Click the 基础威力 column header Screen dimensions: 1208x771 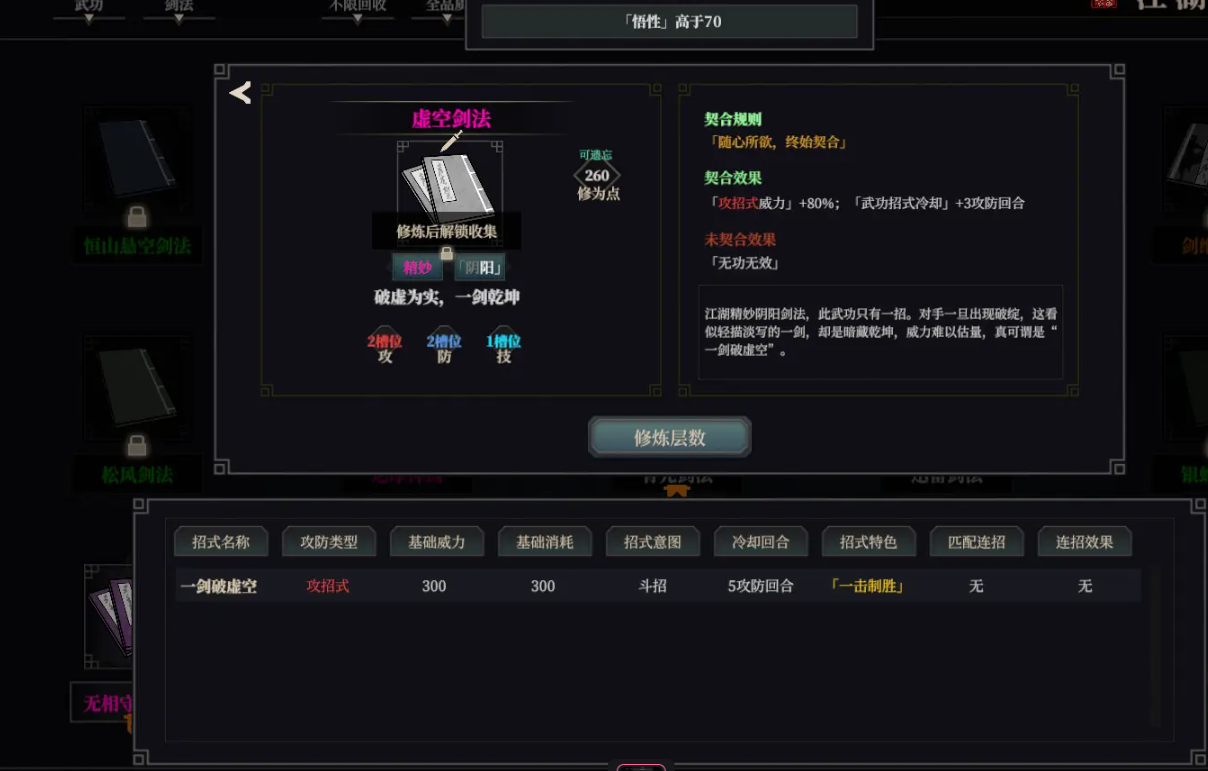(x=437, y=542)
